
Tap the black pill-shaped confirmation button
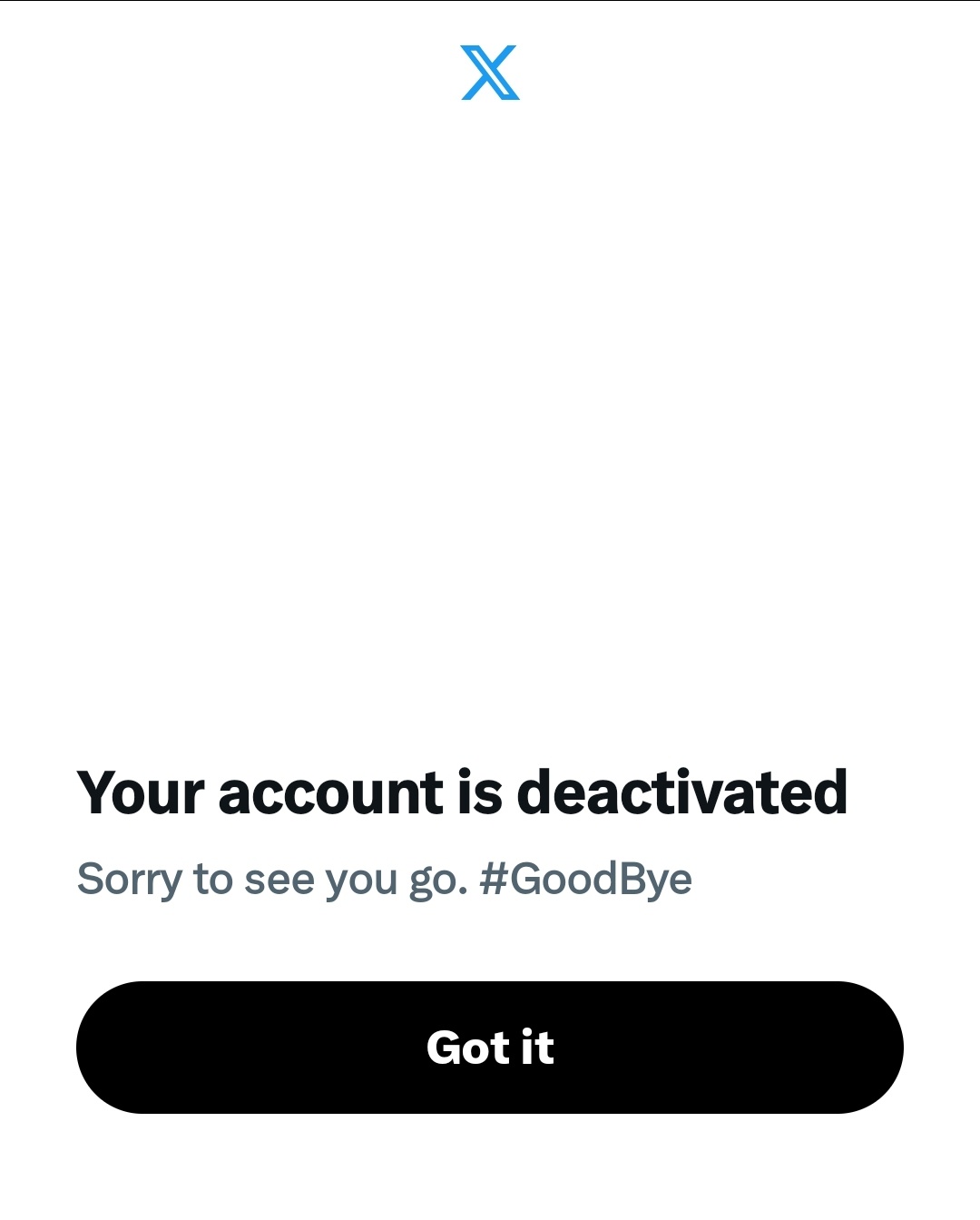point(490,1048)
